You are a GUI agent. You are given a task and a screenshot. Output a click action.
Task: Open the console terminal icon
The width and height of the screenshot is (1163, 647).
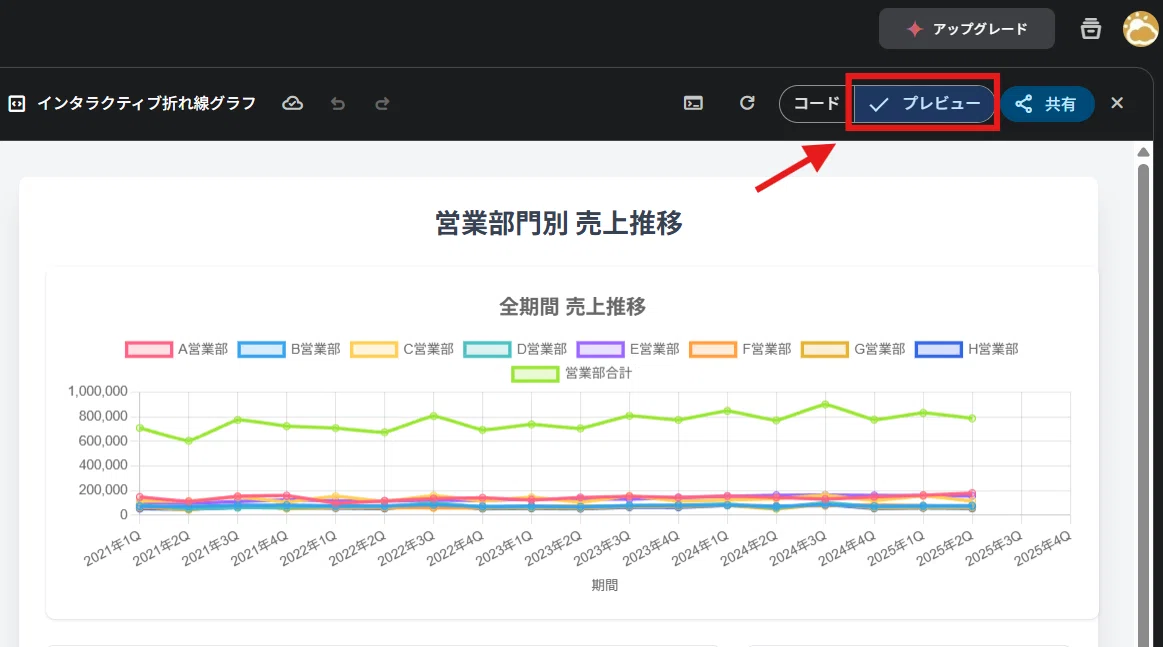click(693, 103)
